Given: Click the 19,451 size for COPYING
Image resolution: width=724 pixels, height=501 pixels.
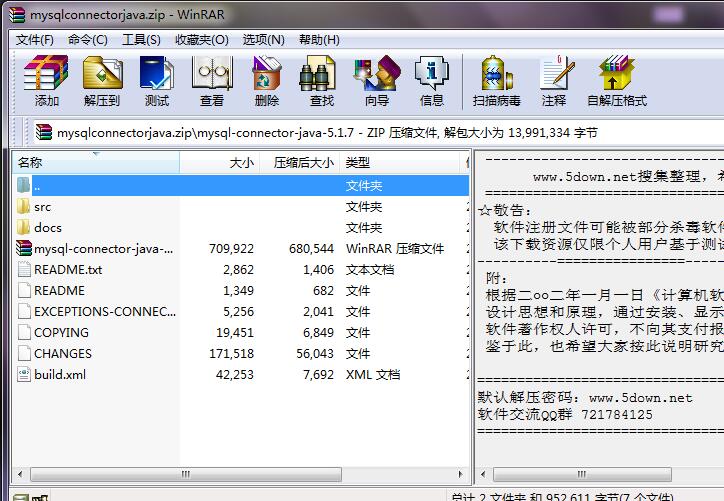Looking at the screenshot, I should point(235,332).
